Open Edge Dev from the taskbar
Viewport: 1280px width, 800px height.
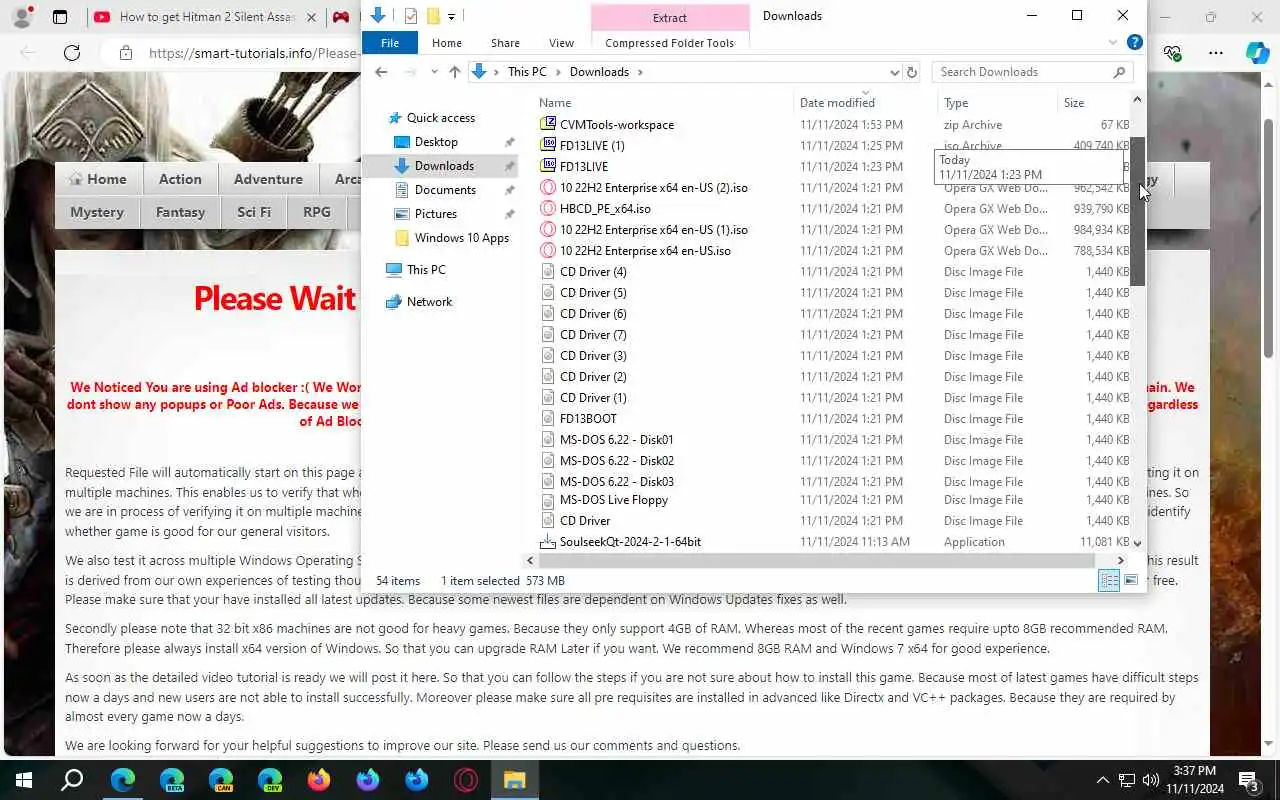(x=270, y=780)
